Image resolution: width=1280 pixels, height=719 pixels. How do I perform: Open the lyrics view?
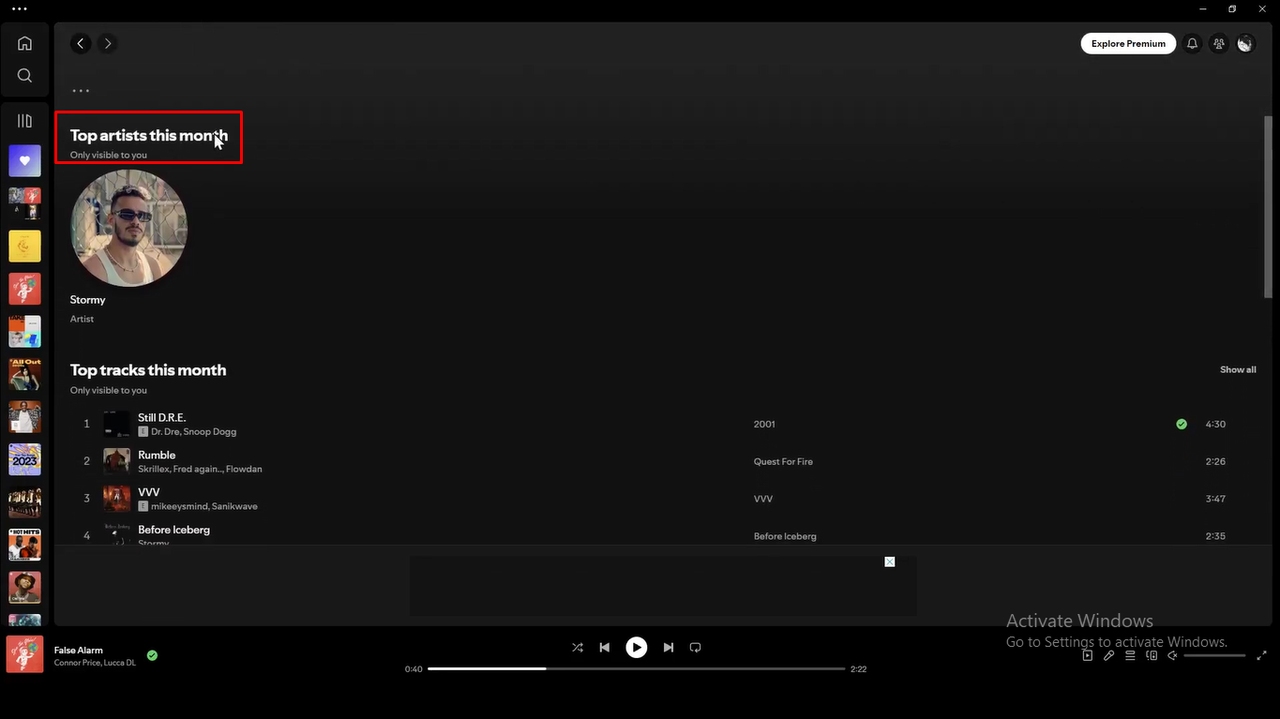point(1108,655)
